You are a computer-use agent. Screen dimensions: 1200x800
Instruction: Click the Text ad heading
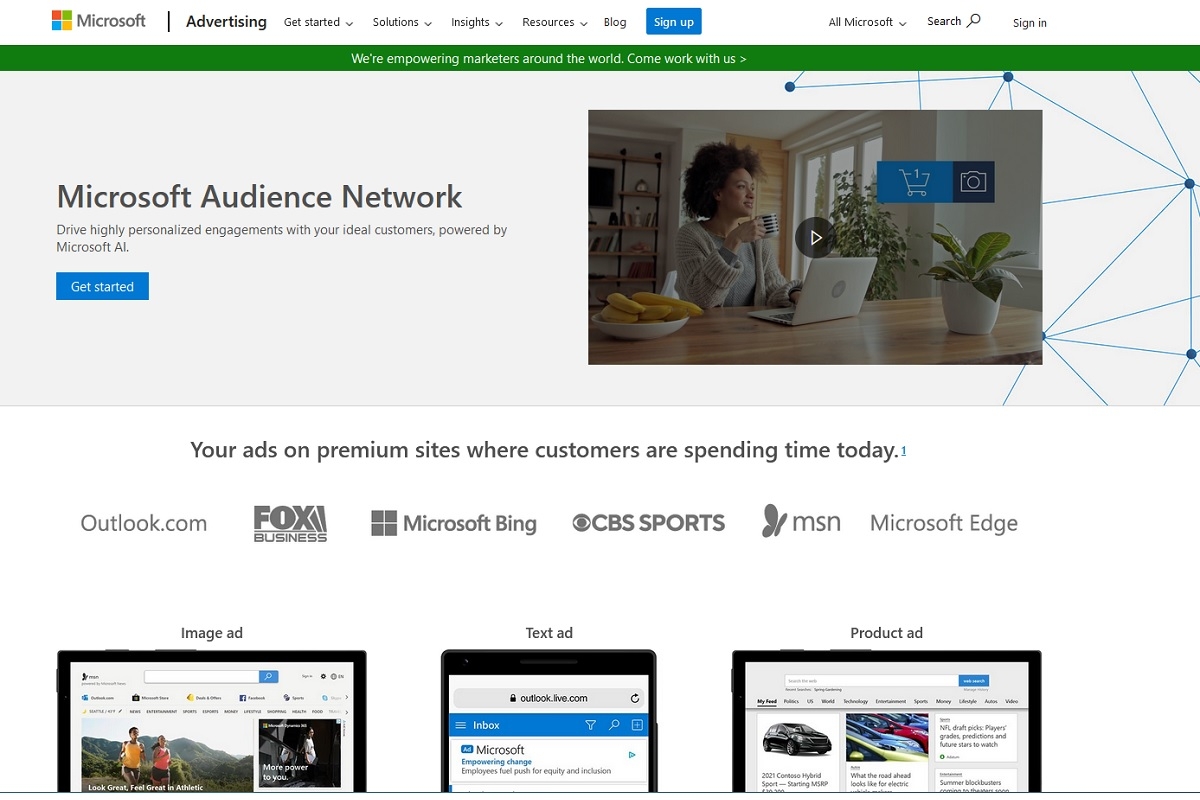[x=549, y=633]
